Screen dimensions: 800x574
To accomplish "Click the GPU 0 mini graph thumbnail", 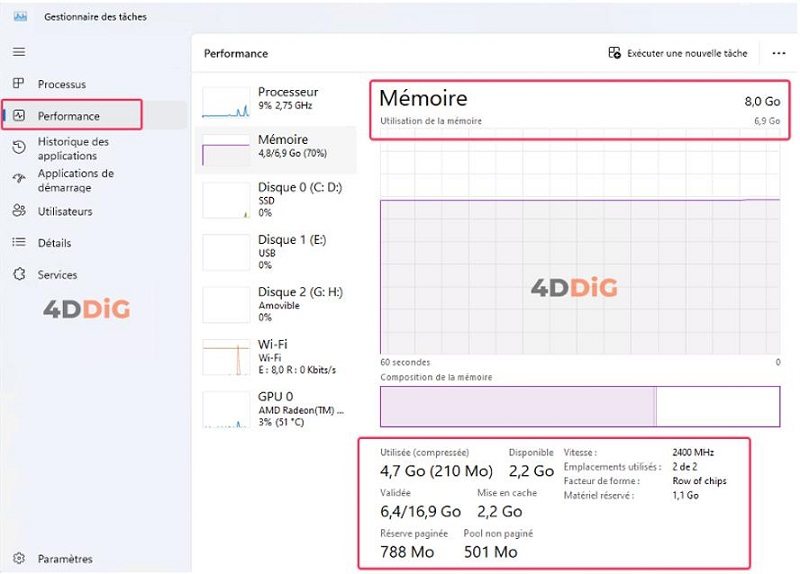I will 226,410.
